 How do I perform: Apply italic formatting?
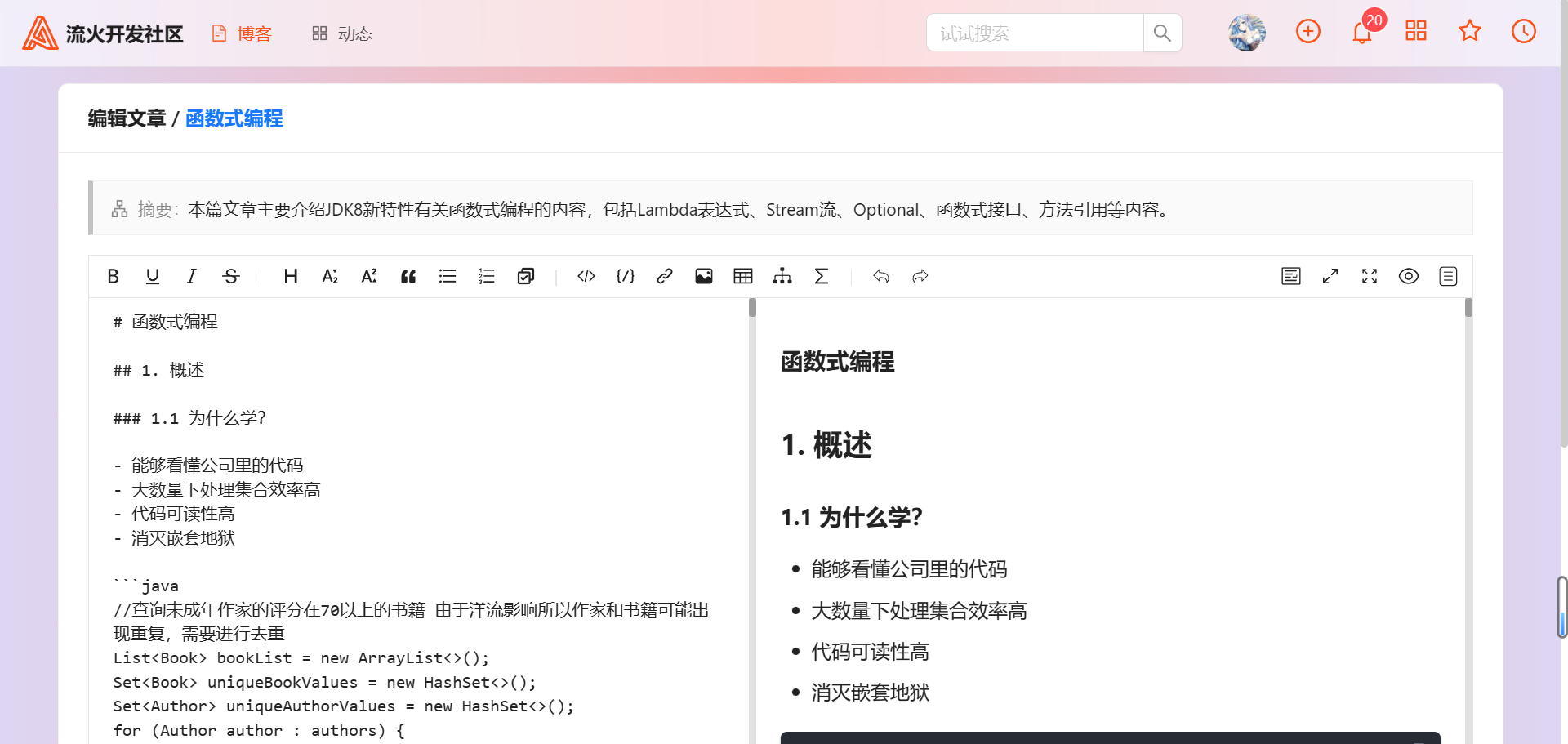[192, 276]
